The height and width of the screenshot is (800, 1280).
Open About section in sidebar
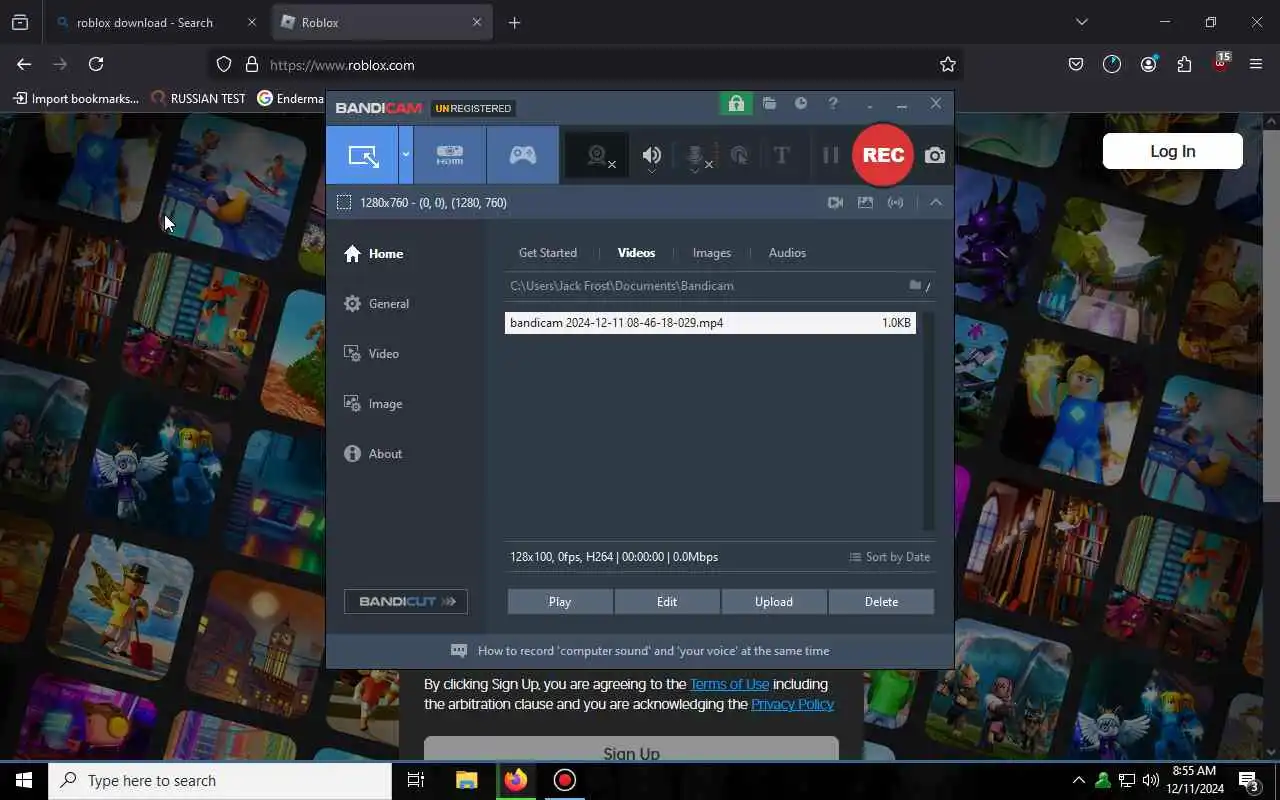tap(373, 454)
